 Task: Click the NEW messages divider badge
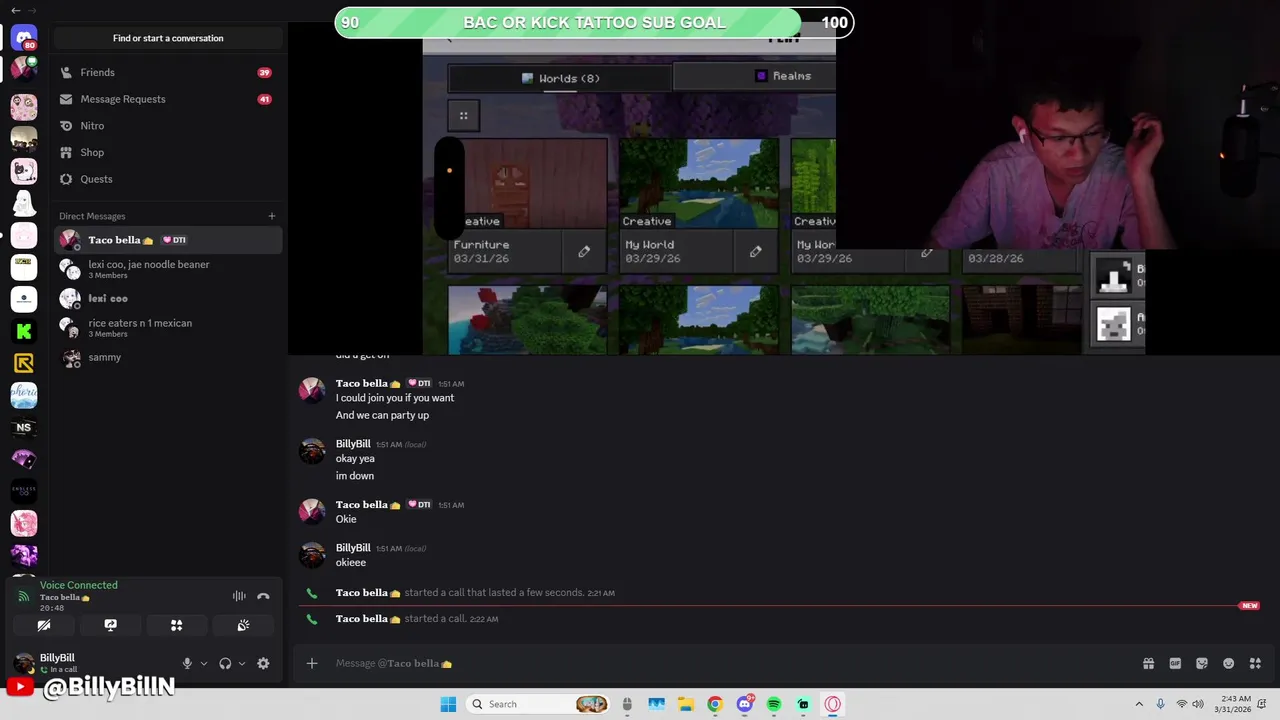1249,606
